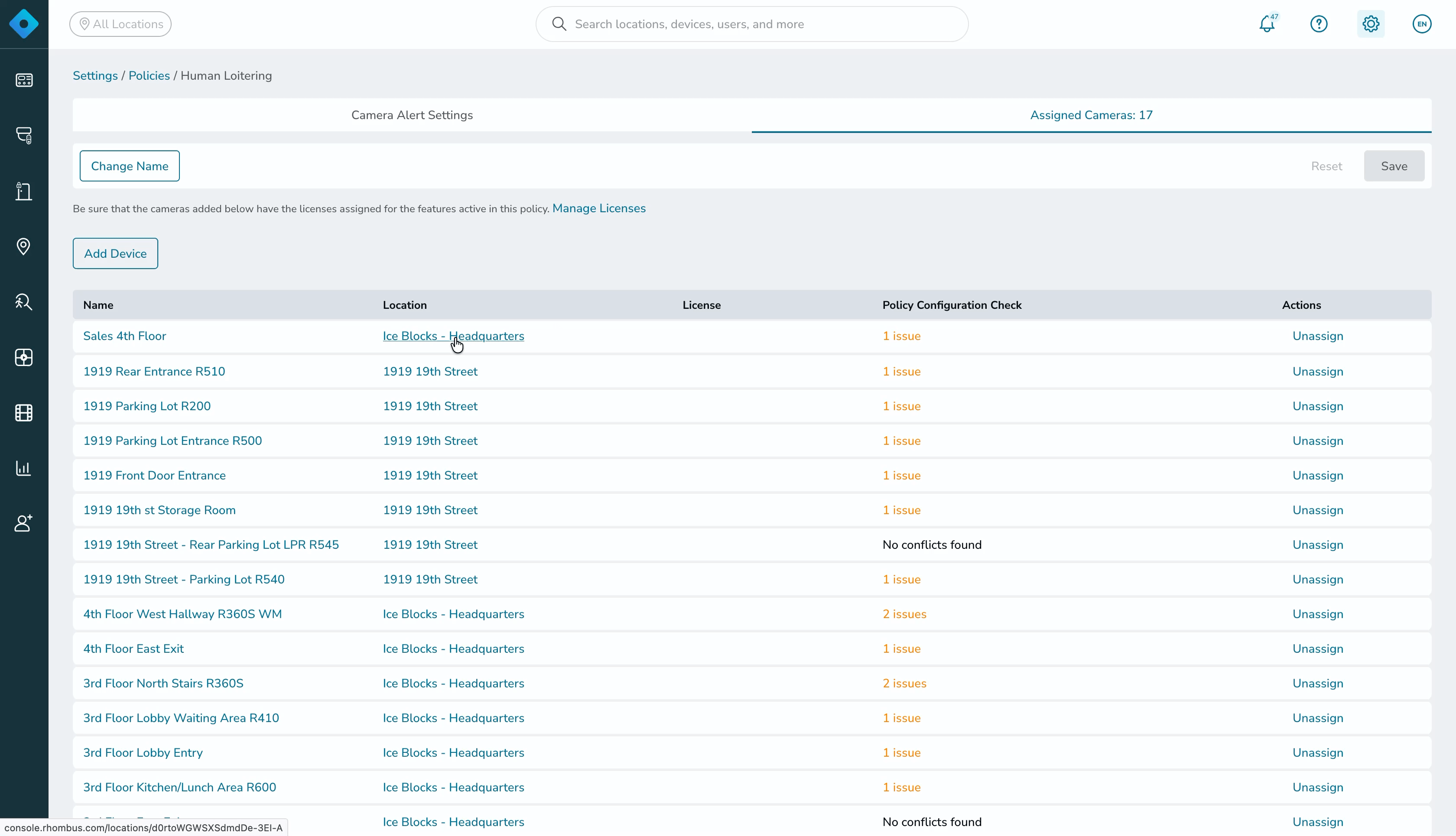Open the settings gear icon
1456x836 pixels.
pos(1371,23)
